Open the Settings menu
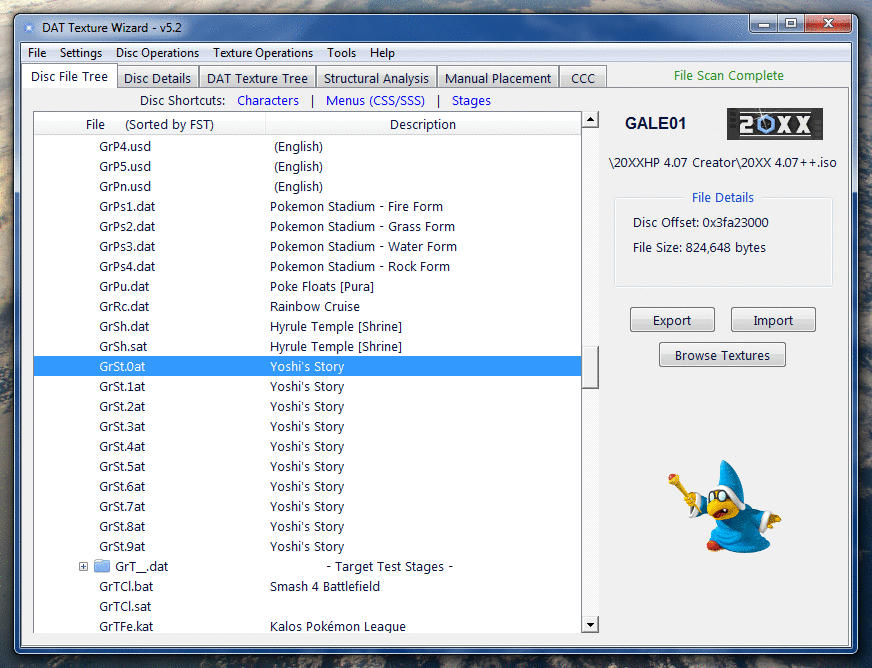Viewport: 872px width, 668px height. click(x=81, y=53)
